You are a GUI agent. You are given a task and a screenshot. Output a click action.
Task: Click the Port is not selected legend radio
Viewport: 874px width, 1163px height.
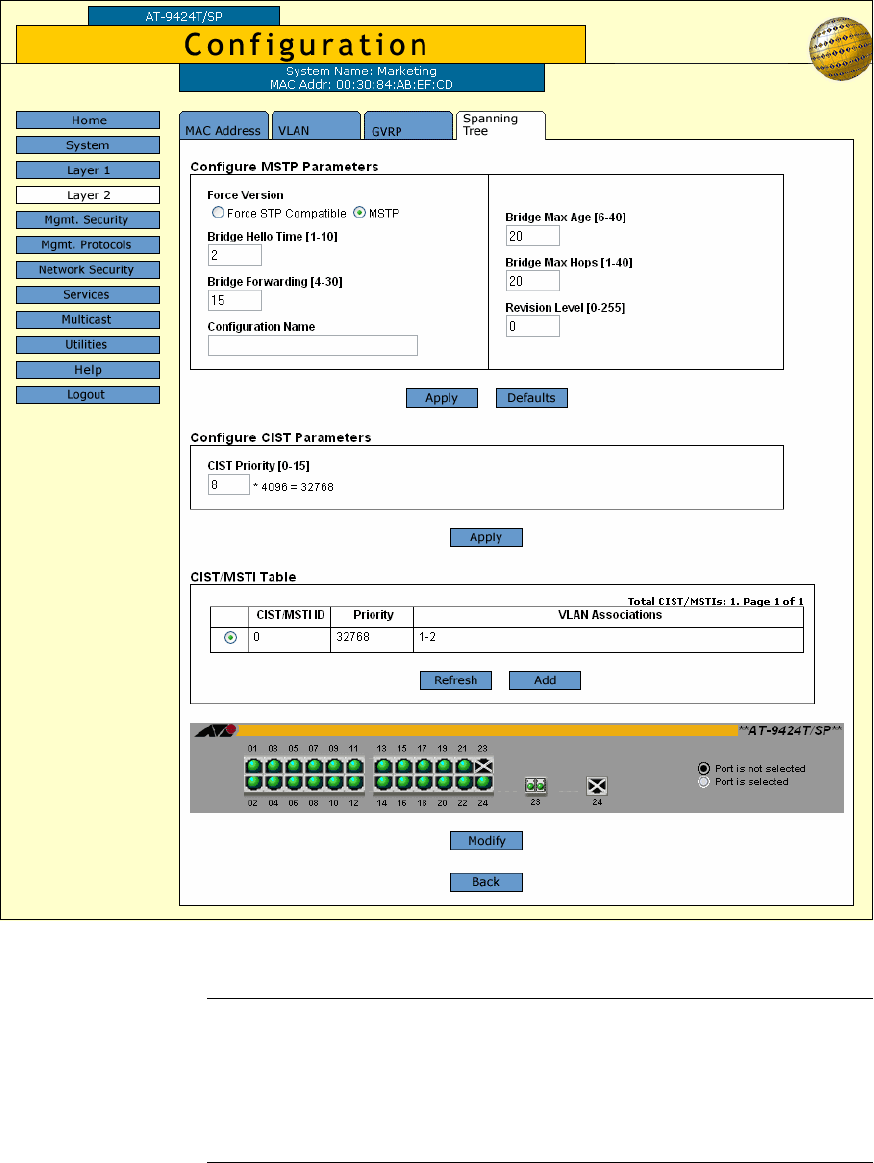click(704, 768)
